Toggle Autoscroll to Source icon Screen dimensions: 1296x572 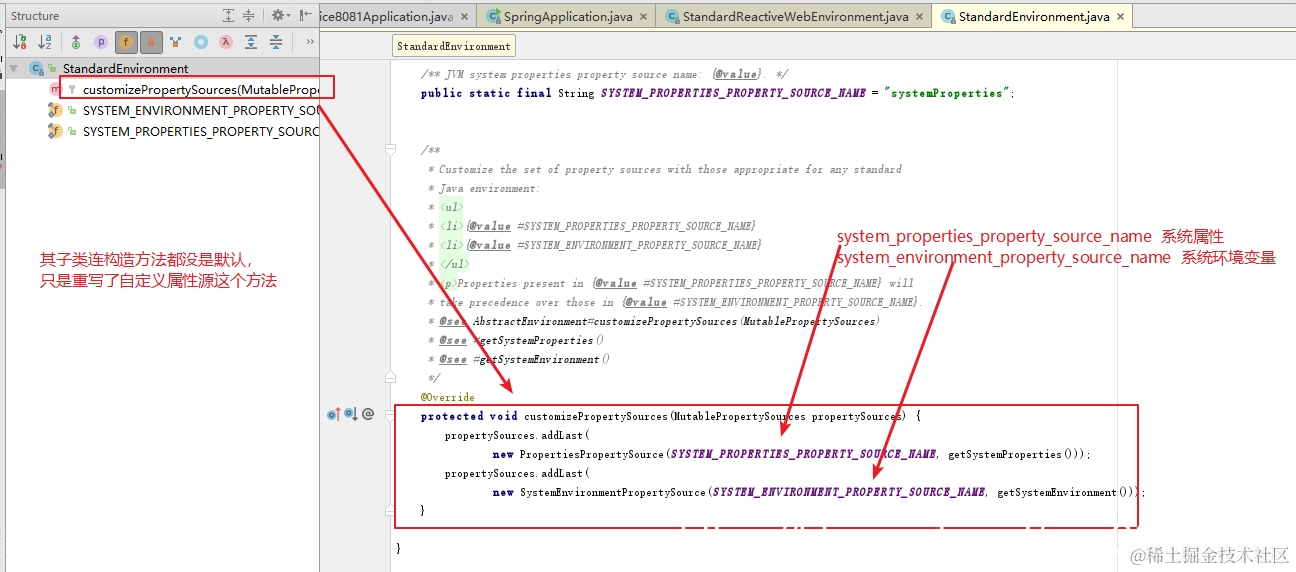pyautogui.click(x=251, y=42)
